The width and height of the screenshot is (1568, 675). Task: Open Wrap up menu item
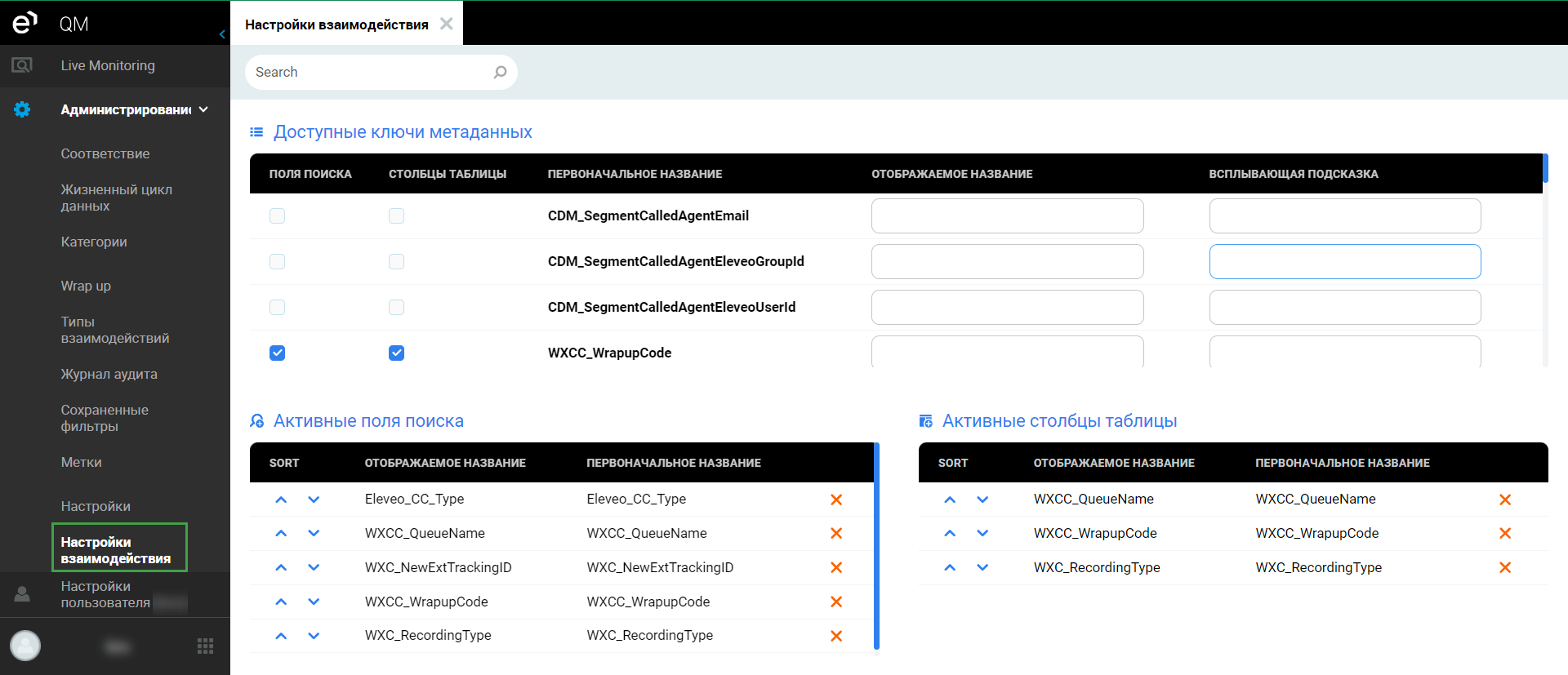click(x=86, y=286)
